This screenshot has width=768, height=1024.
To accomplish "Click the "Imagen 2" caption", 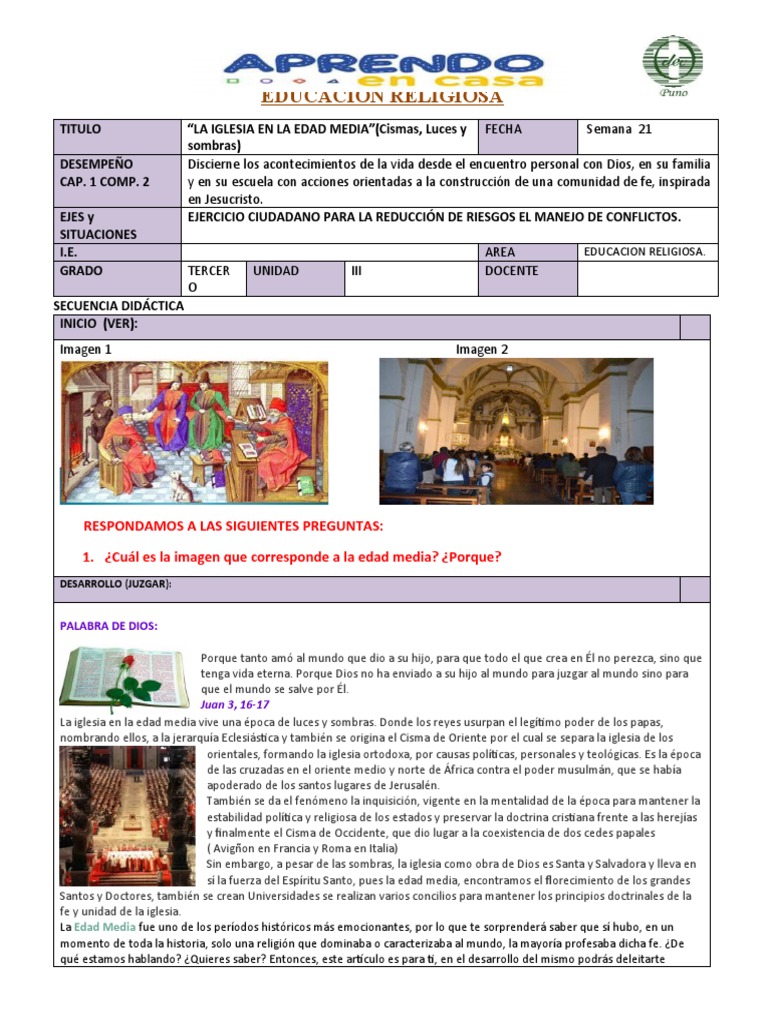I will (482, 349).
